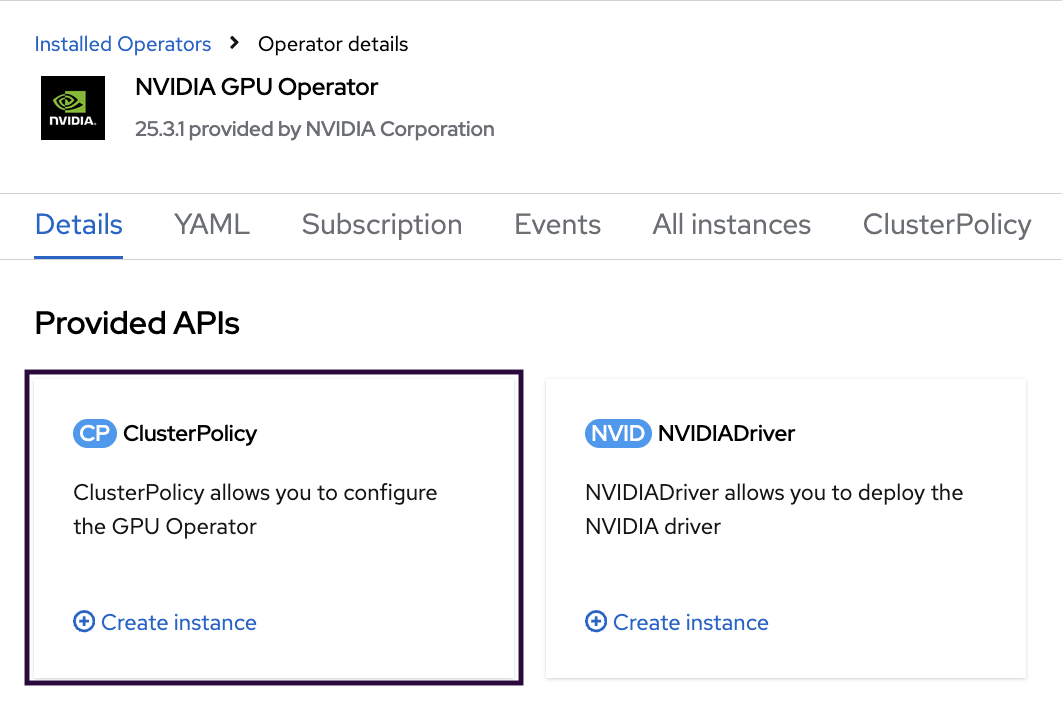The image size is (1062, 702).
Task: Create instance of NVIDIADriver
Action: pyautogui.click(x=690, y=622)
